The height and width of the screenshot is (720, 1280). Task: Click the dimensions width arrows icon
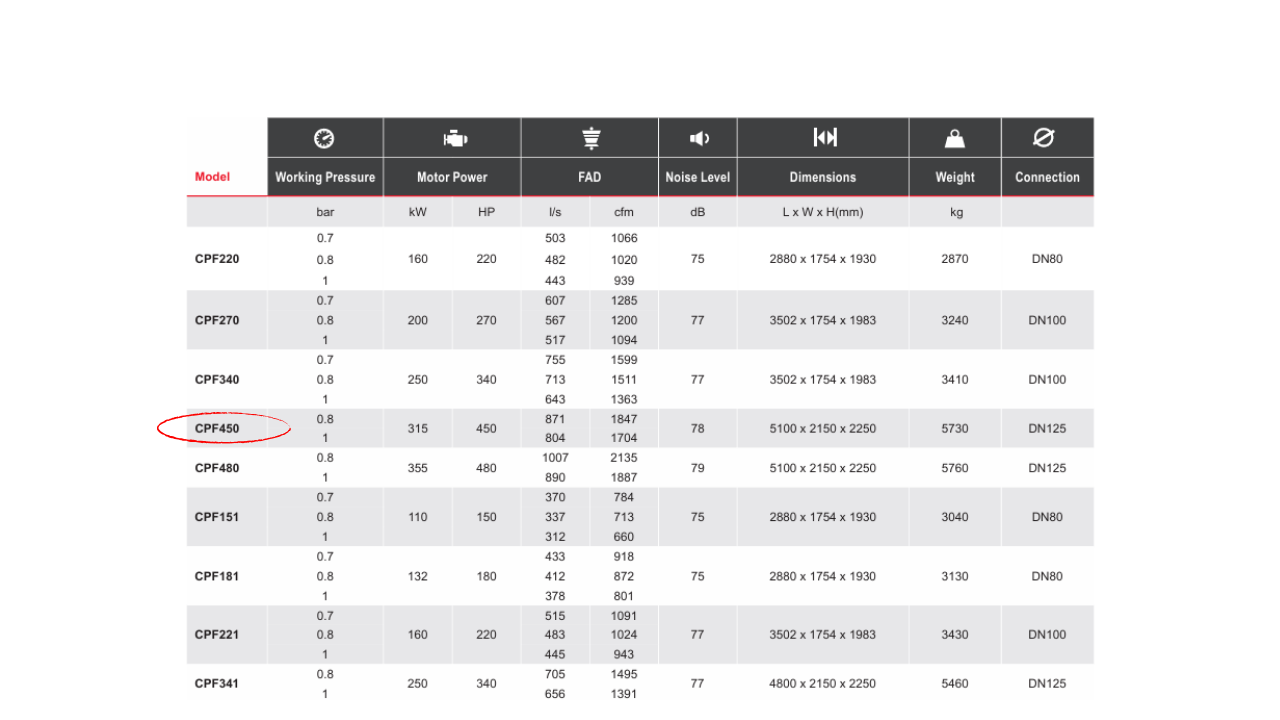(824, 138)
